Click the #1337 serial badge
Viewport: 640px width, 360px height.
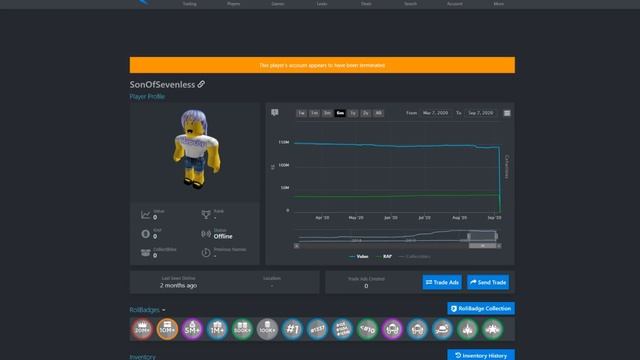pyautogui.click(x=317, y=329)
